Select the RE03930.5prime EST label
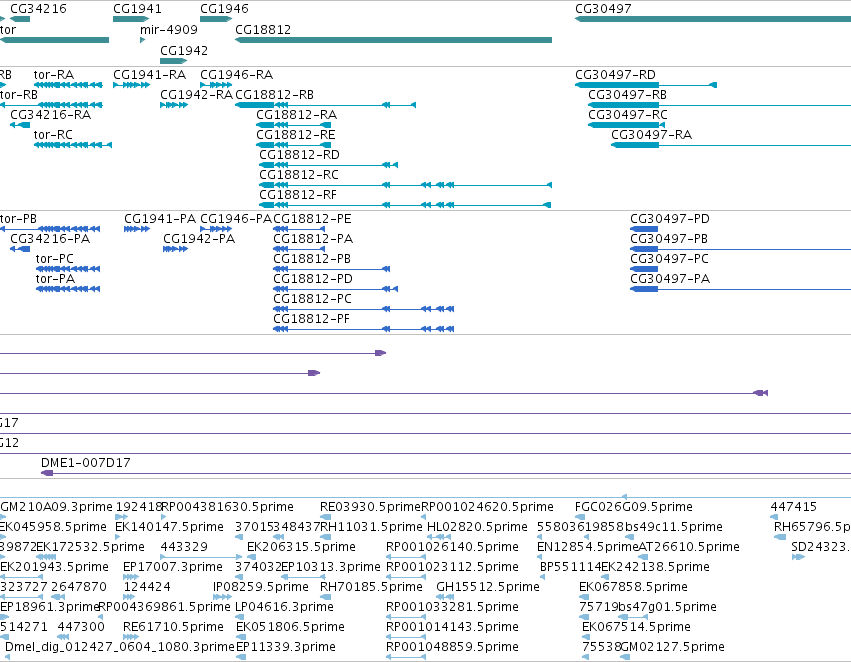 pos(371,507)
